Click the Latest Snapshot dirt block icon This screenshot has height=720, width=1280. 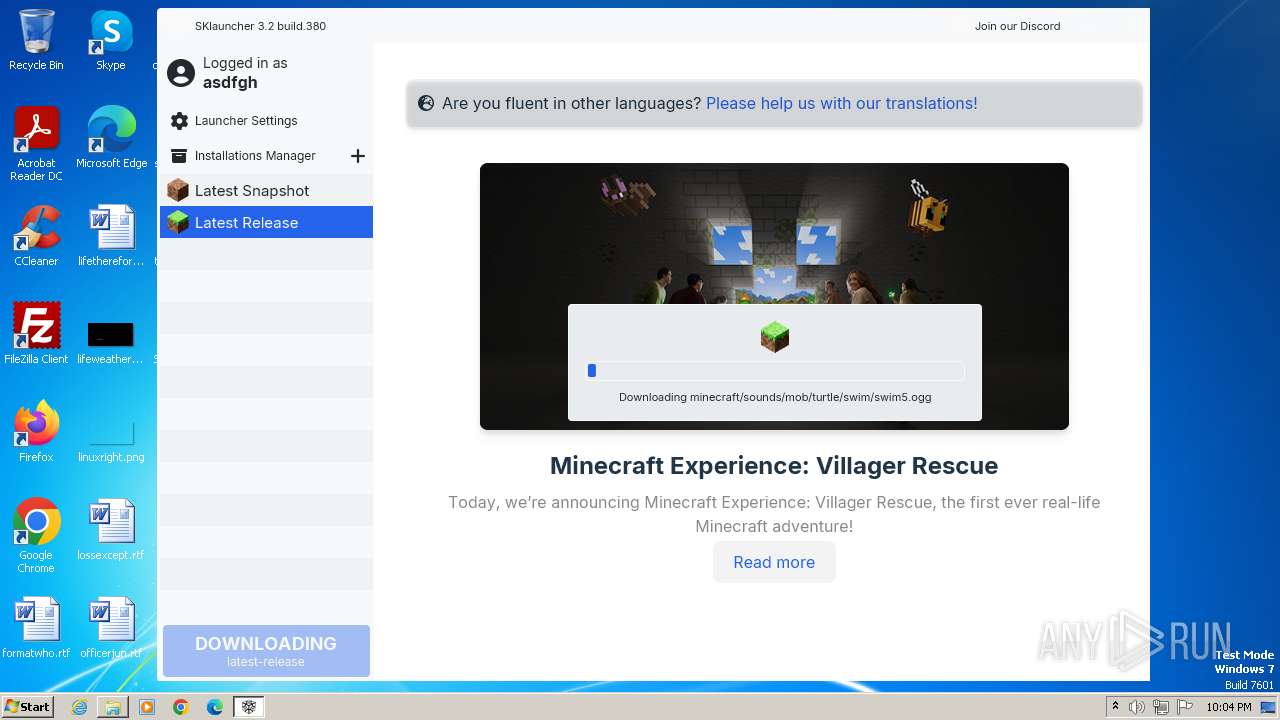click(178, 191)
